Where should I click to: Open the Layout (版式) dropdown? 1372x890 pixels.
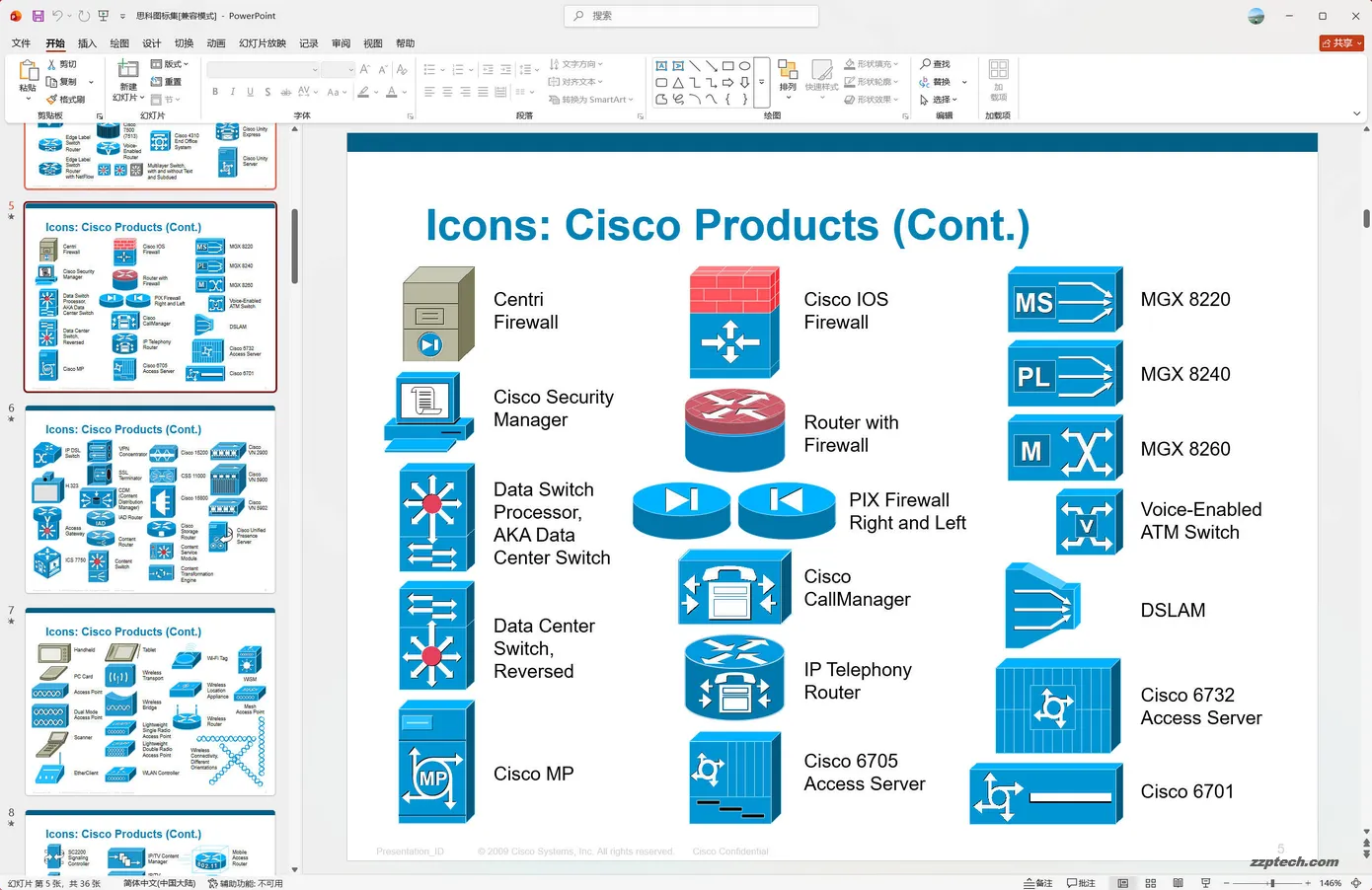pyautogui.click(x=169, y=64)
